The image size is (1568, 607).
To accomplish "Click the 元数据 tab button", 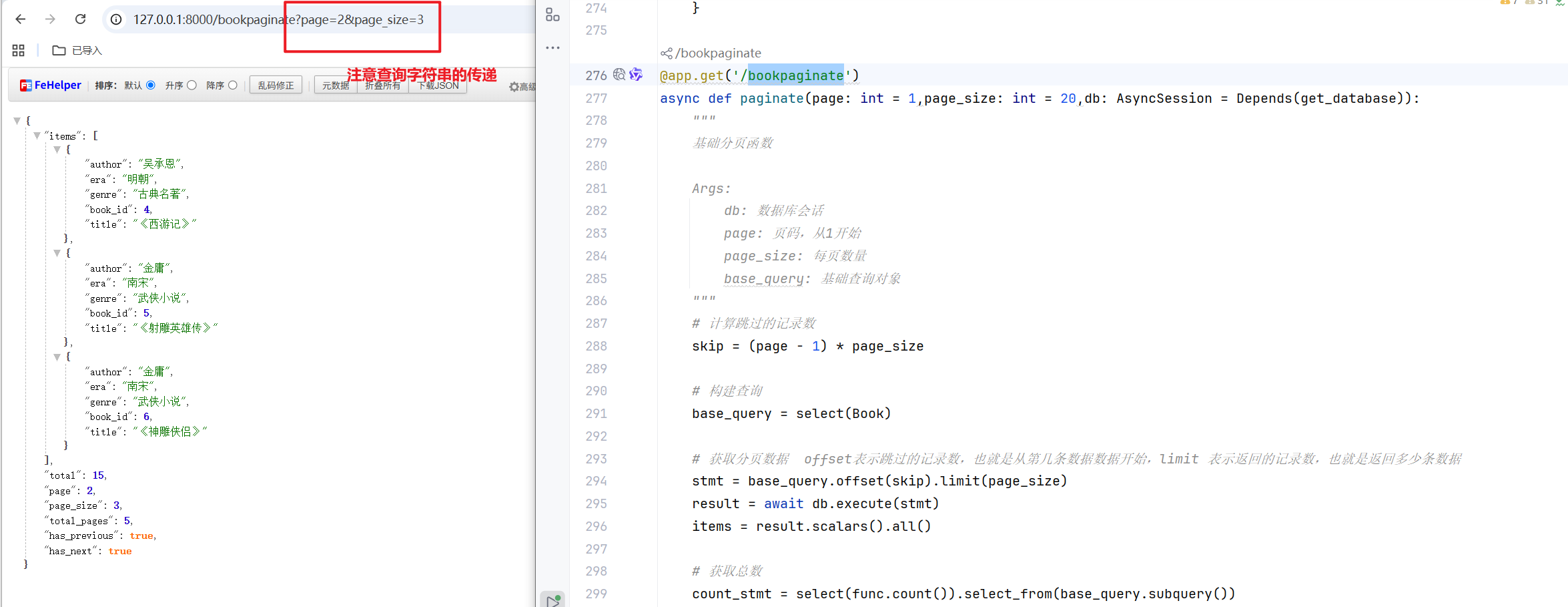I will tap(336, 85).
